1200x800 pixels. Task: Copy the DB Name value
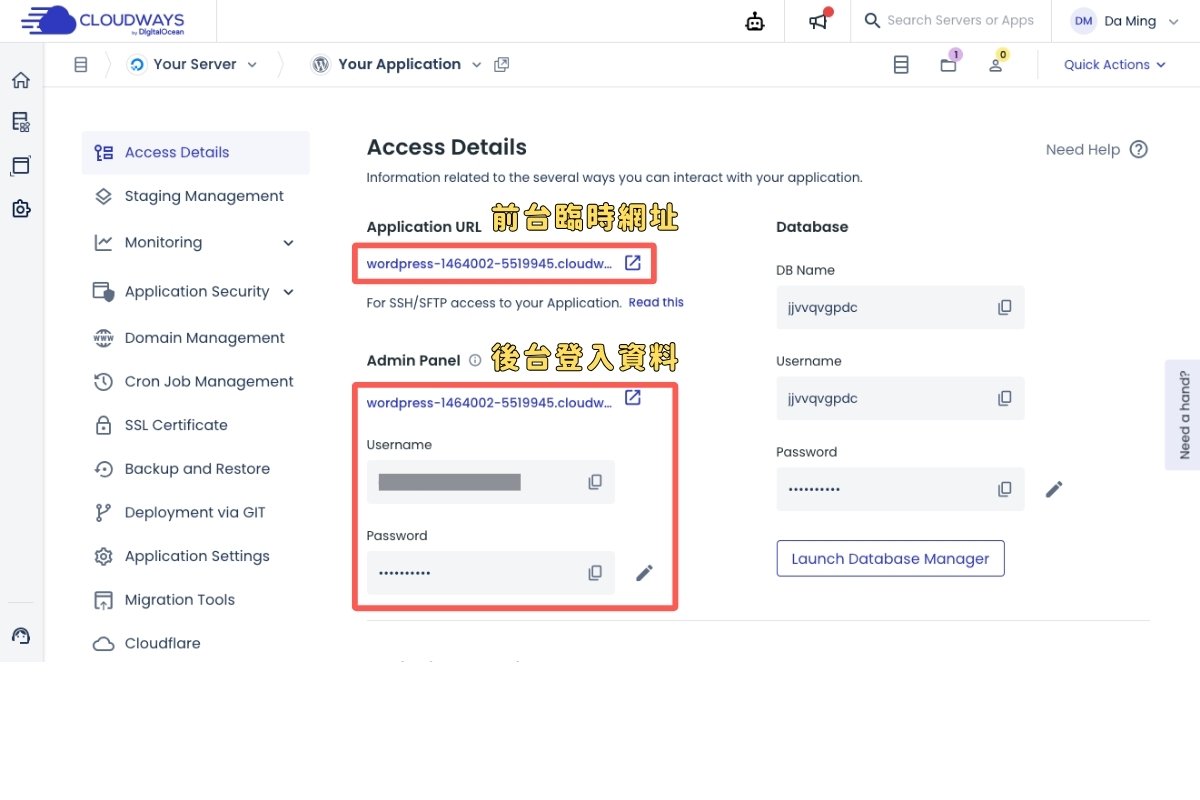pos(1005,308)
